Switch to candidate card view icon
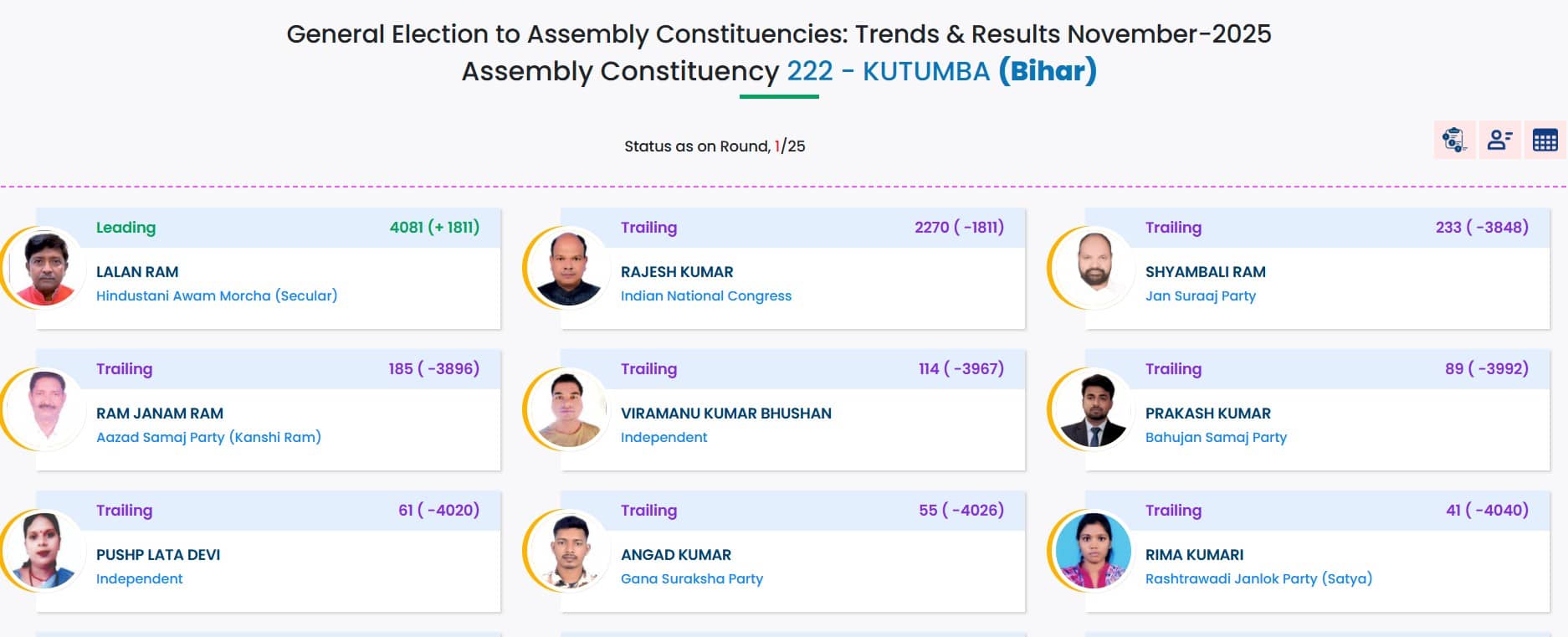The image size is (1568, 637). click(1499, 140)
